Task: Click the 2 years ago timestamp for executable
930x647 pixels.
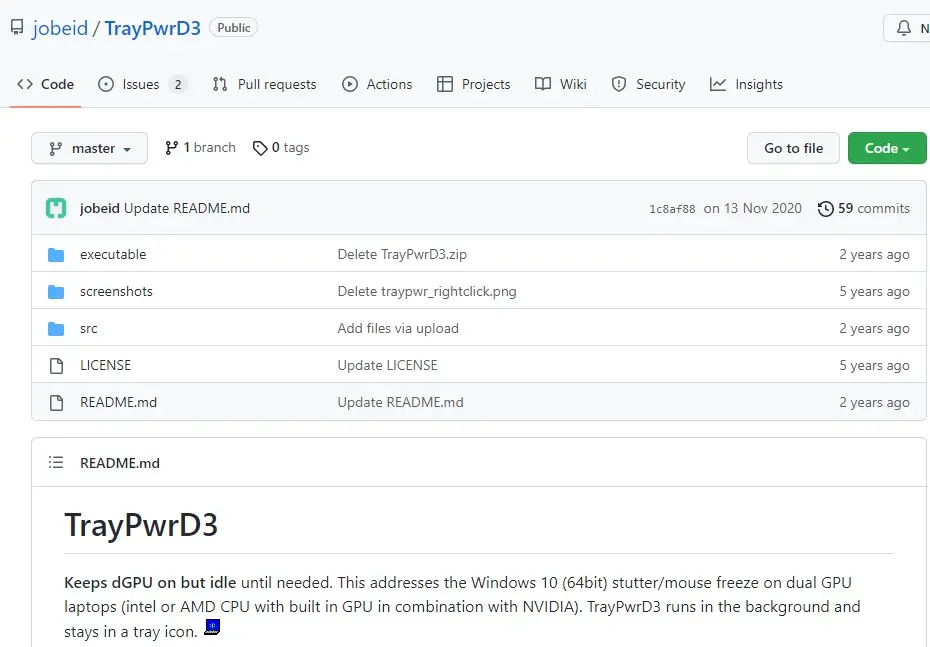Action: tap(874, 254)
